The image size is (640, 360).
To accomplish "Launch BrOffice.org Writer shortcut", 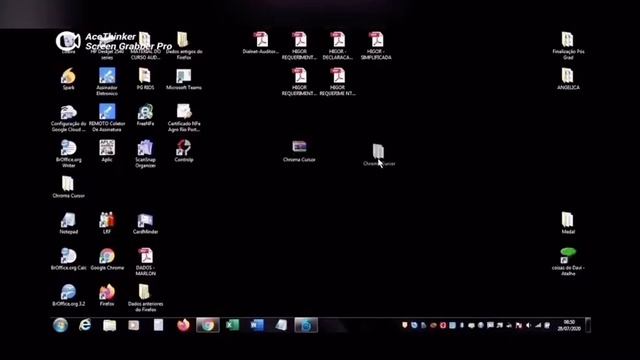I will click(x=68, y=153).
